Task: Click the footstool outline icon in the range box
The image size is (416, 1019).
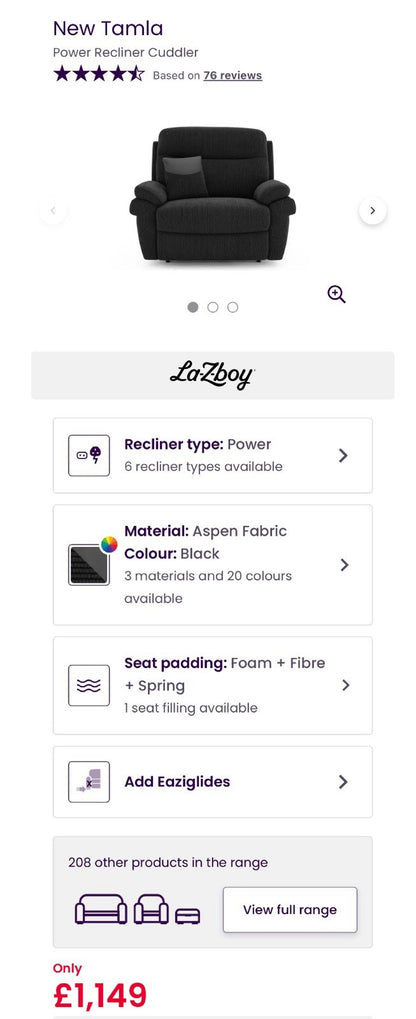Action: point(188,916)
